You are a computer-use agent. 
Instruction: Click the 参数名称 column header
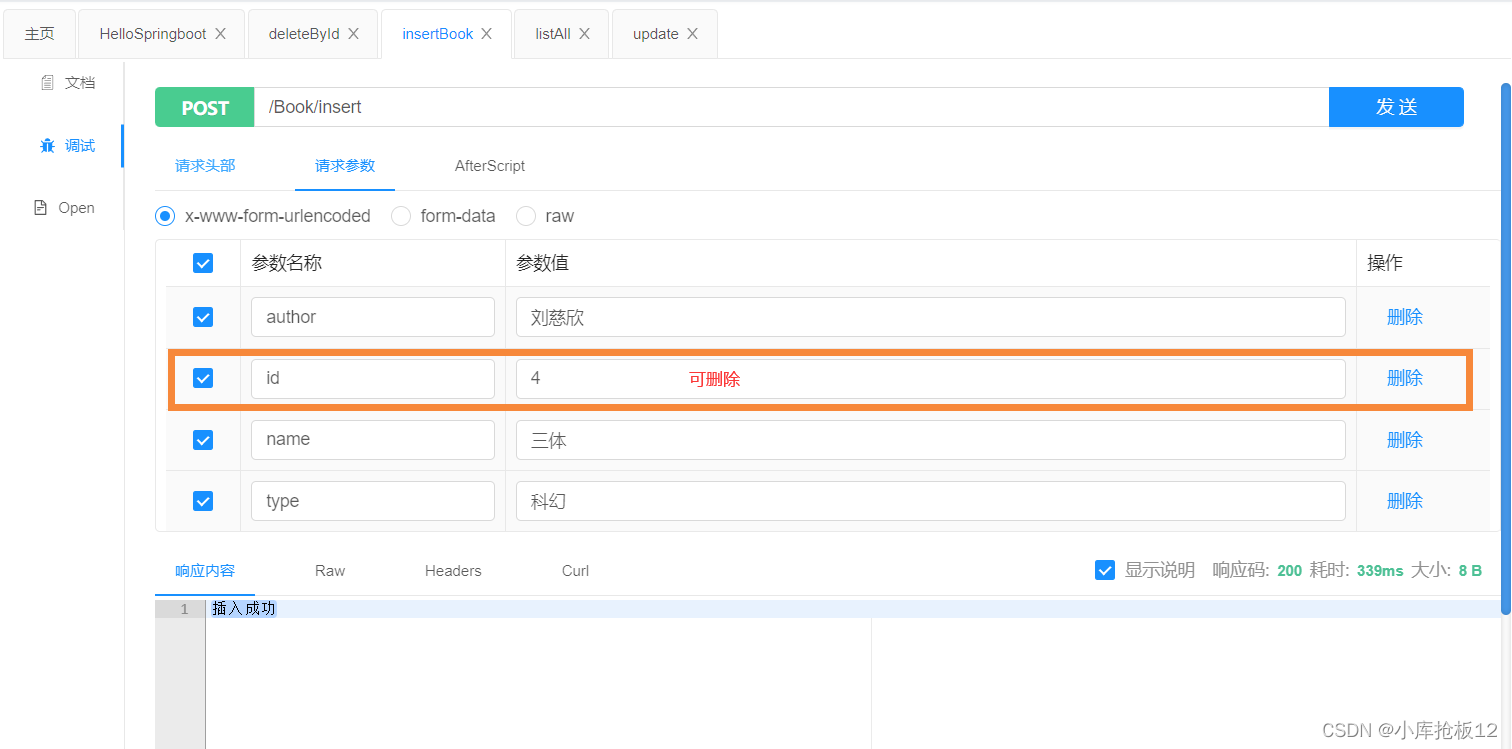pyautogui.click(x=287, y=263)
